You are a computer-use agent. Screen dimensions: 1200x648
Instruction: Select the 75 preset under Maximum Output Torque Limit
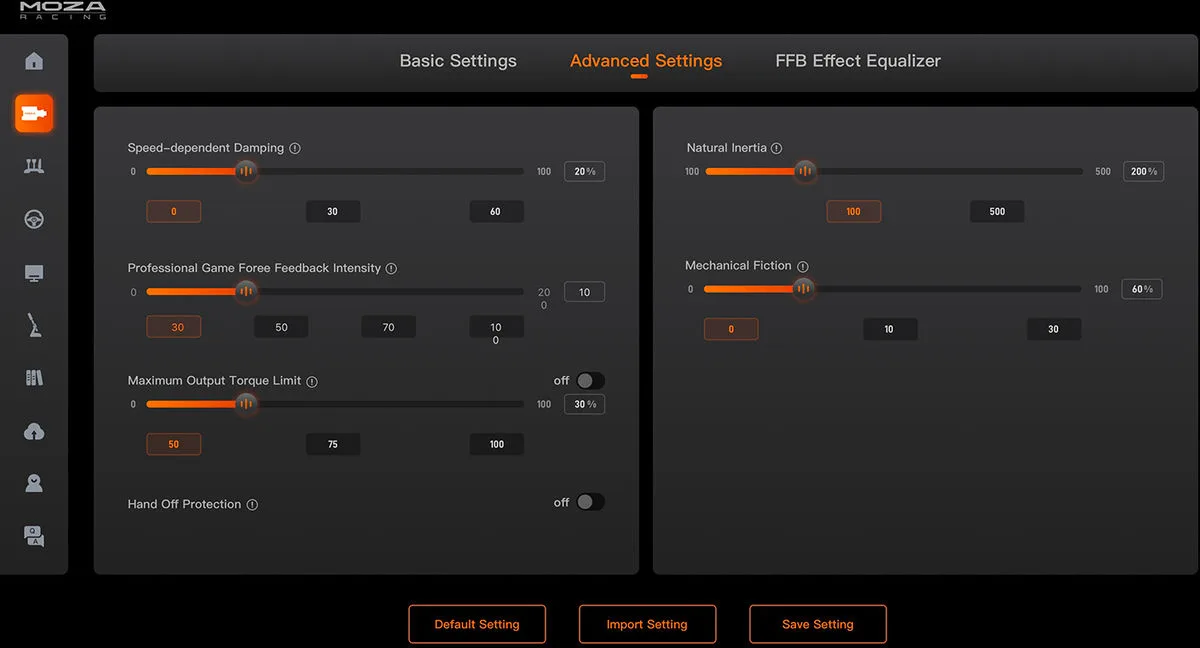[x=333, y=444]
